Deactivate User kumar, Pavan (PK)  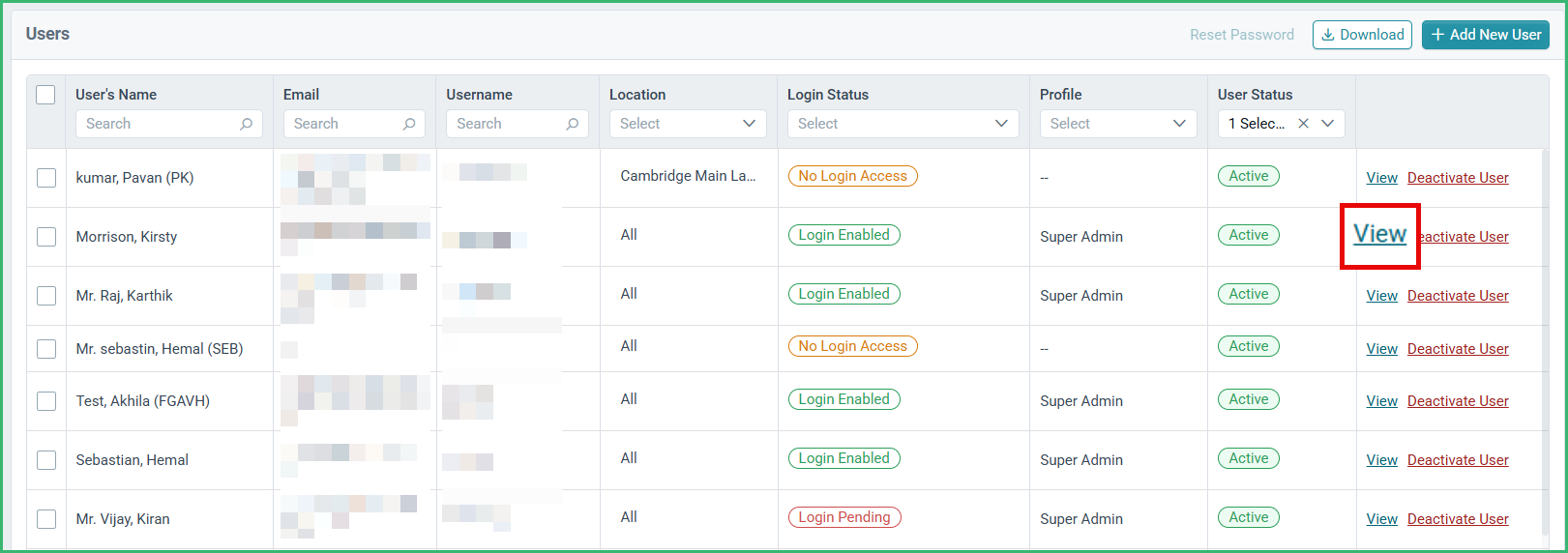(x=1458, y=178)
